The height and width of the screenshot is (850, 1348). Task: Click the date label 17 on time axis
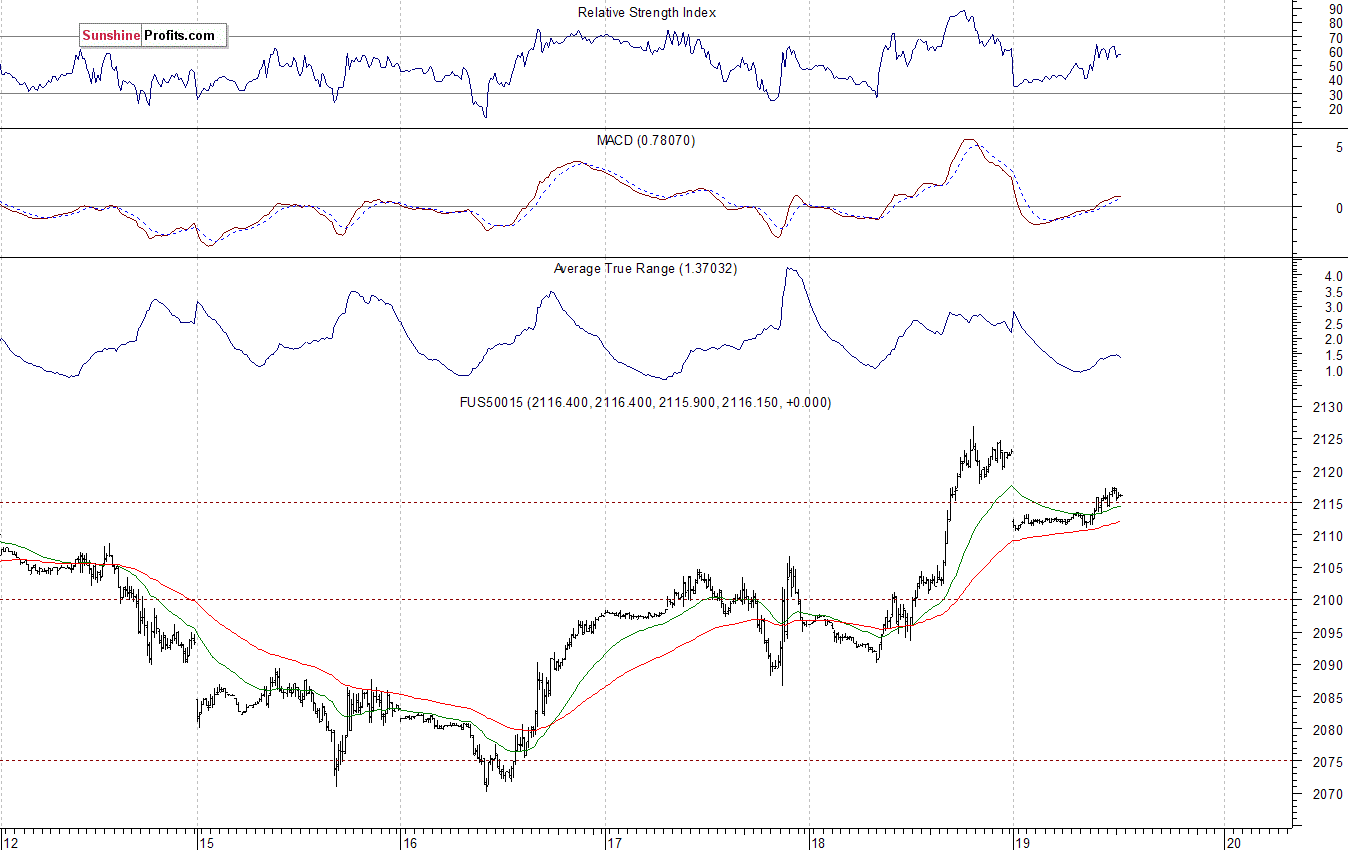pyautogui.click(x=614, y=842)
